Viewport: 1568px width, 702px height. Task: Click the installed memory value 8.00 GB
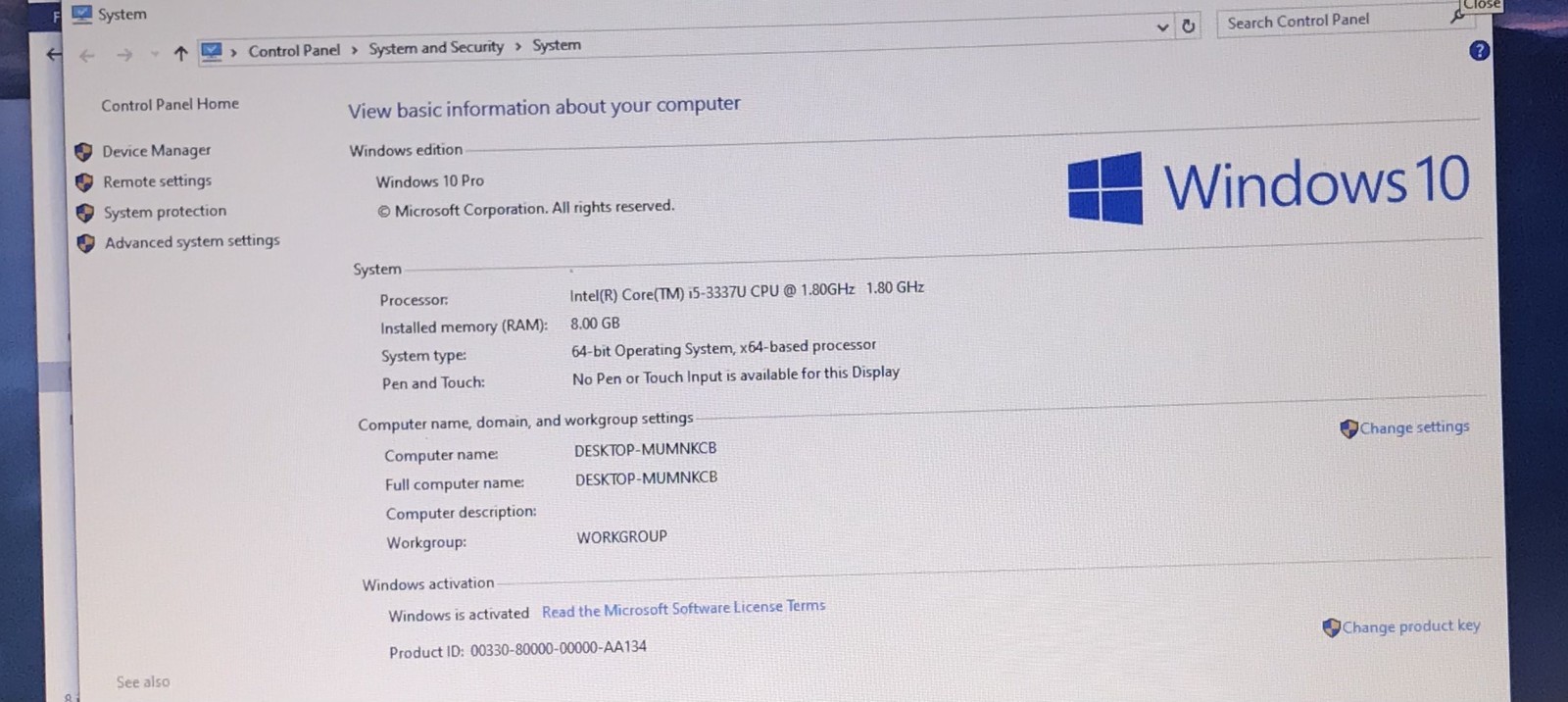(595, 323)
